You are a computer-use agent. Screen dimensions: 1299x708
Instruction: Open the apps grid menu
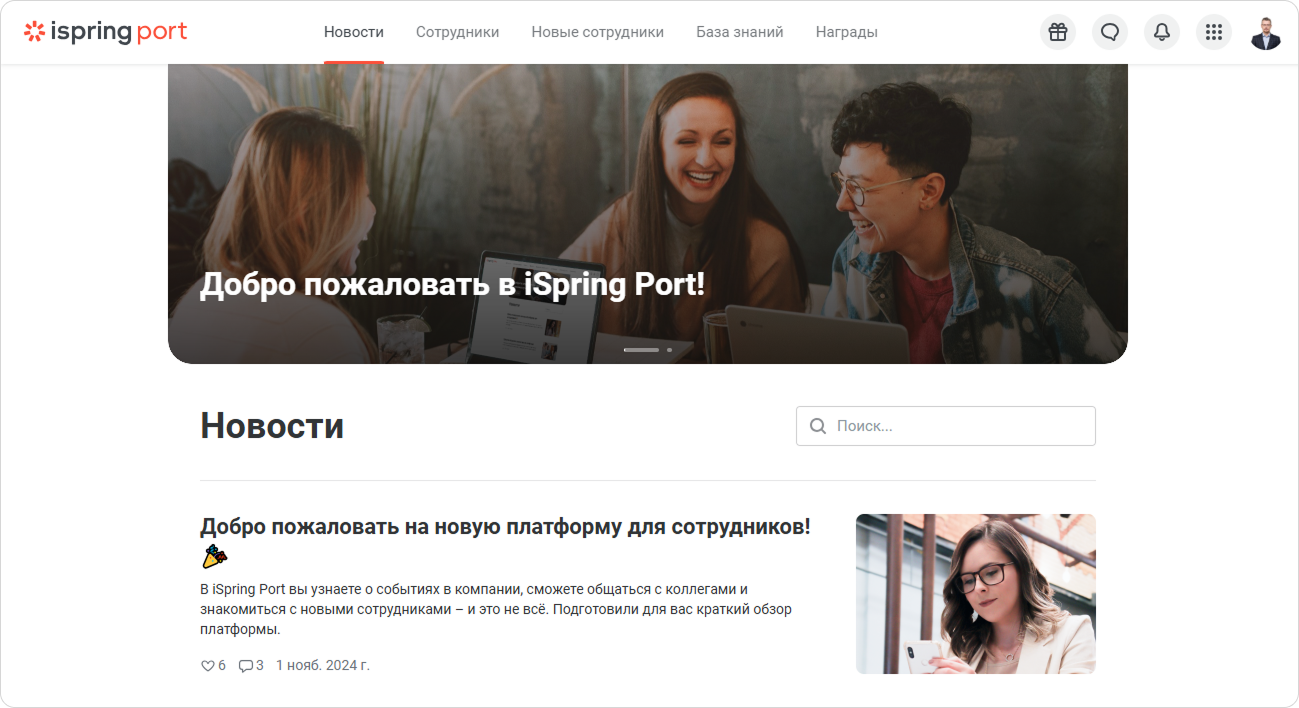pyautogui.click(x=1214, y=32)
